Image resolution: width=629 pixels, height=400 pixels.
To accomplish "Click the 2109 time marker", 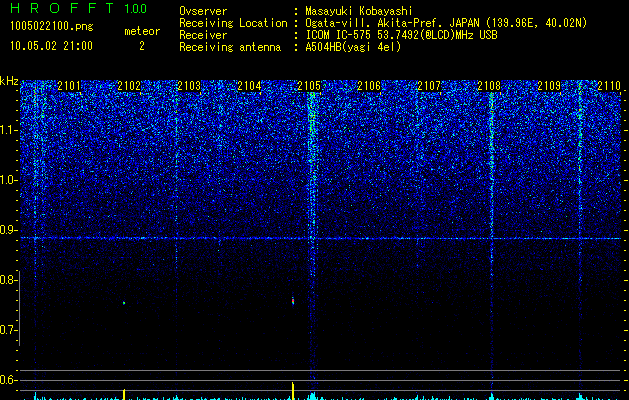I will tap(549, 86).
